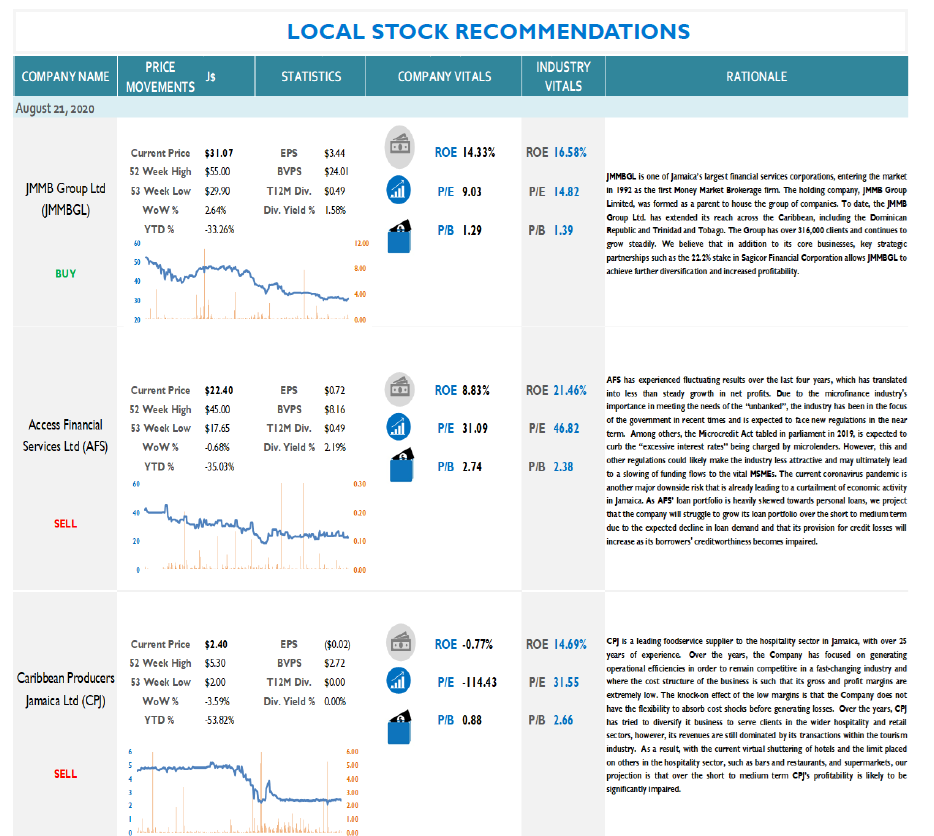Viewport: 934px width, 836px height.
Task: Click the JMMB Group Ltd (JMMBGL) name
Action: (66, 200)
